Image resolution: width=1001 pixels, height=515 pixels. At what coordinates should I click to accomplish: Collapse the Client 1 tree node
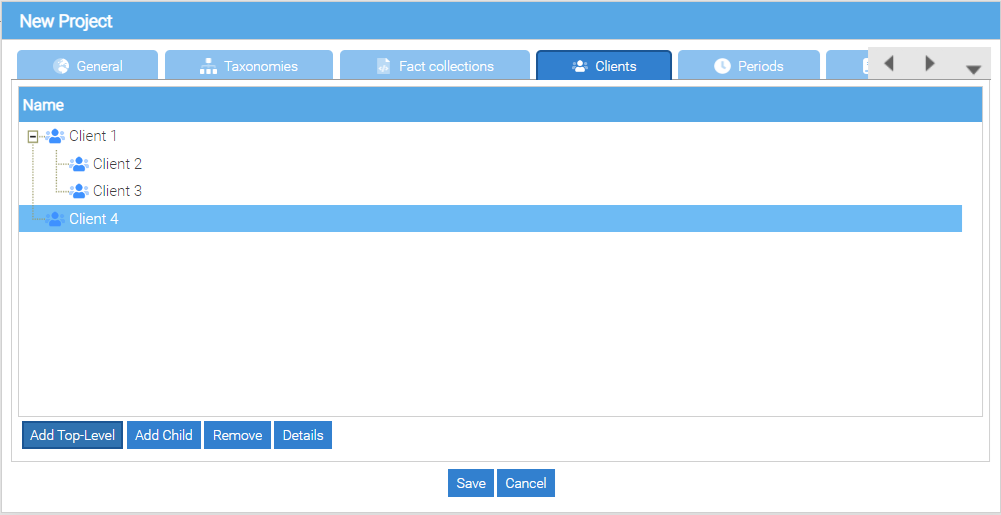[33, 136]
